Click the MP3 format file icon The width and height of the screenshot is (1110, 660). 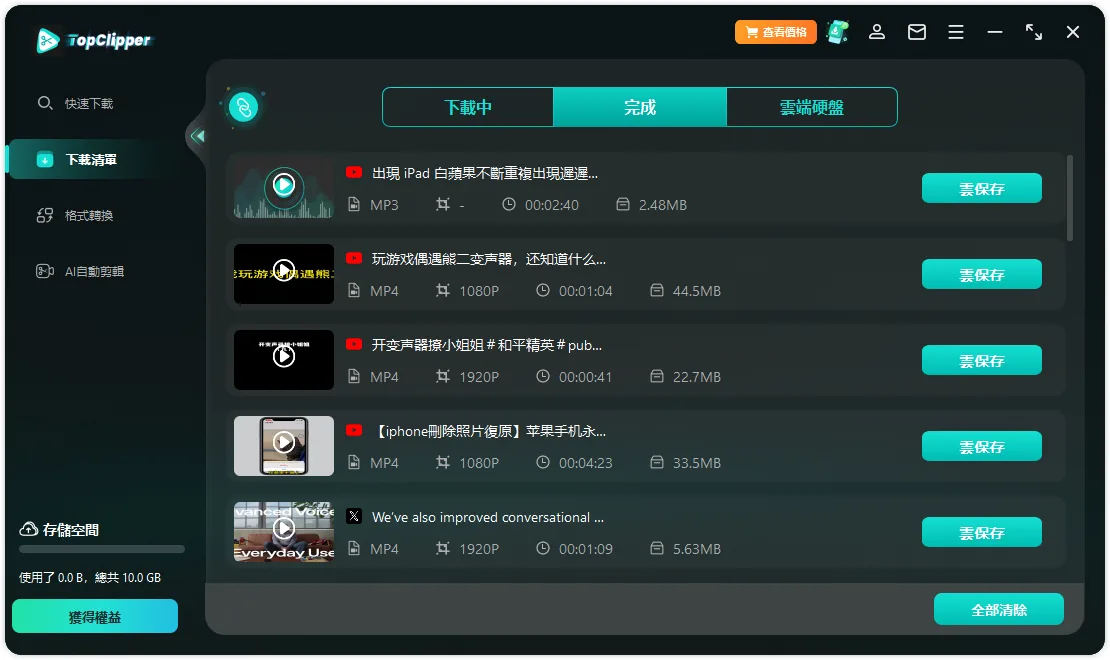354,205
